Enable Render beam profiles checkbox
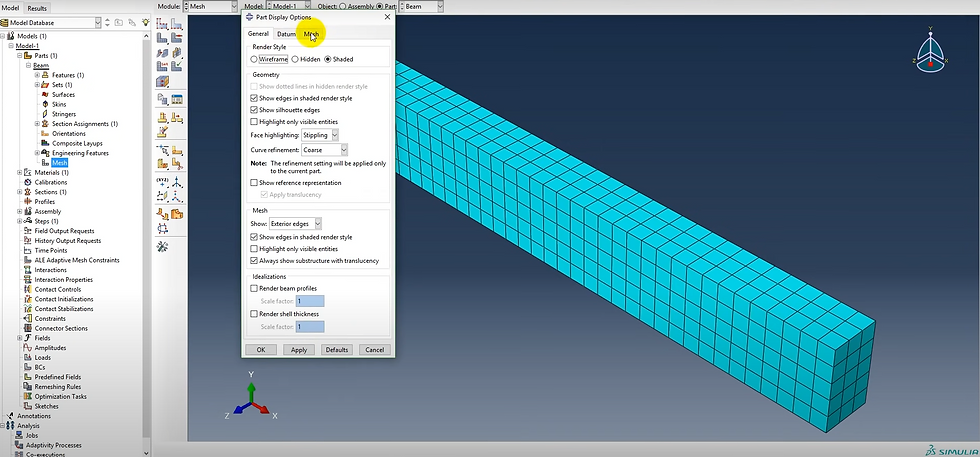The width and height of the screenshot is (980, 457). pos(254,288)
